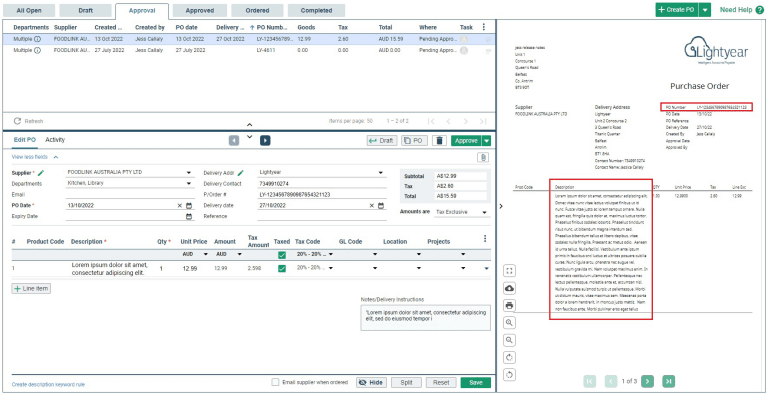This screenshot has width=768, height=396.
Task: Expand the Approve button dropdown arrow
Action: pos(486,141)
